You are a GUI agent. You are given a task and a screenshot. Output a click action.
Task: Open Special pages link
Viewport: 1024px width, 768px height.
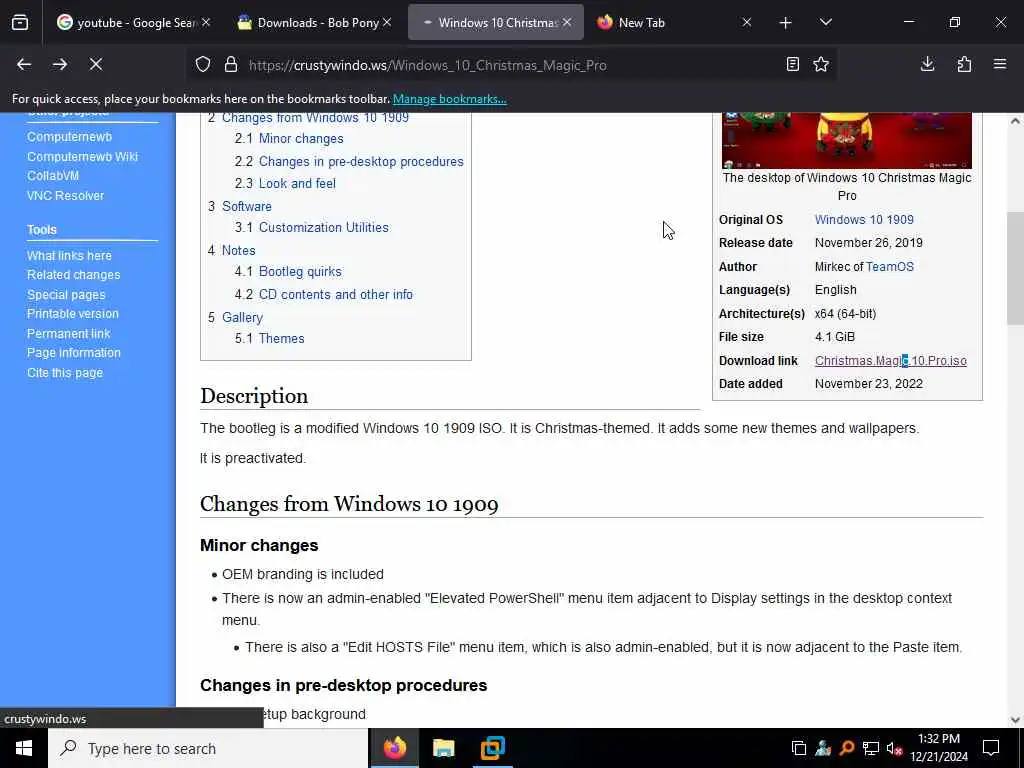(66, 295)
